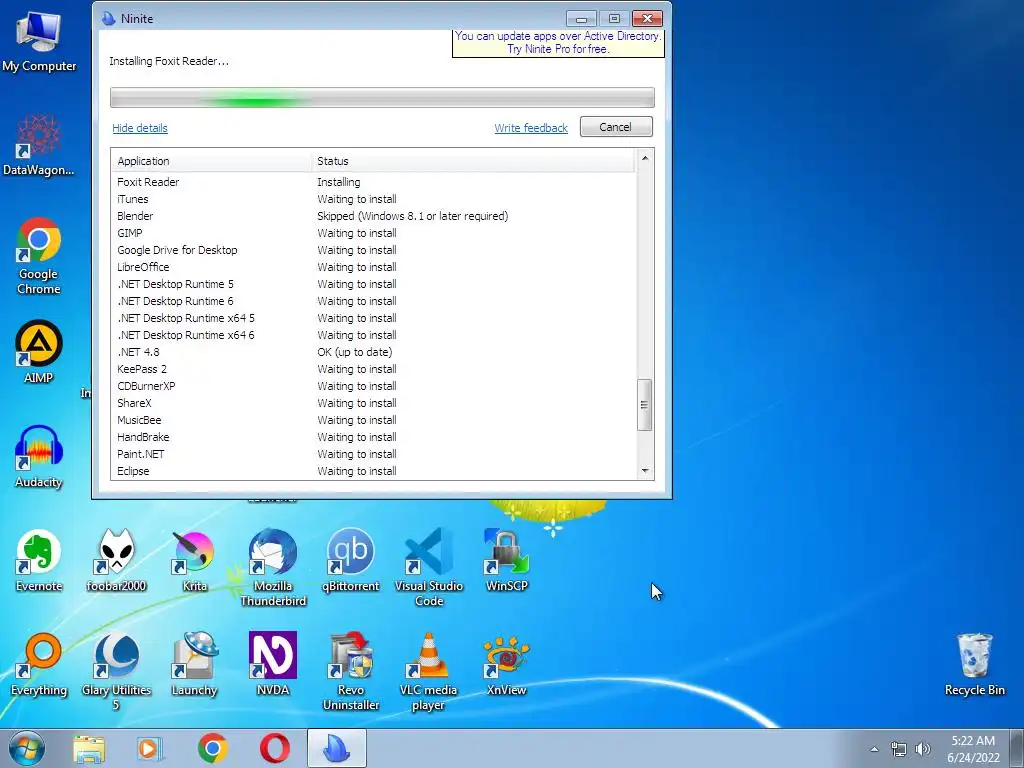Open the Audacity desktop shortcut
Viewport: 1024px width, 768px height.
pos(39,456)
